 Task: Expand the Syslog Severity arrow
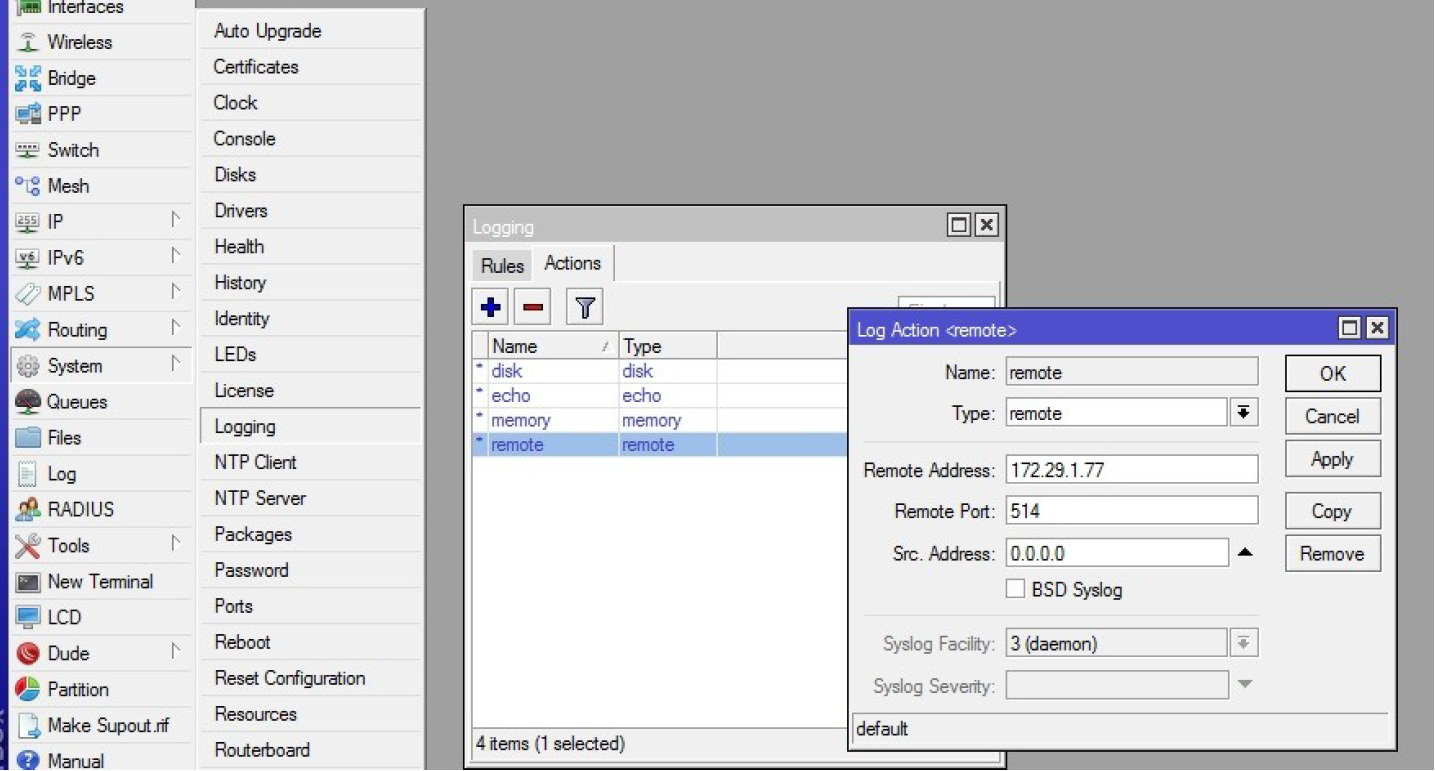click(1245, 685)
